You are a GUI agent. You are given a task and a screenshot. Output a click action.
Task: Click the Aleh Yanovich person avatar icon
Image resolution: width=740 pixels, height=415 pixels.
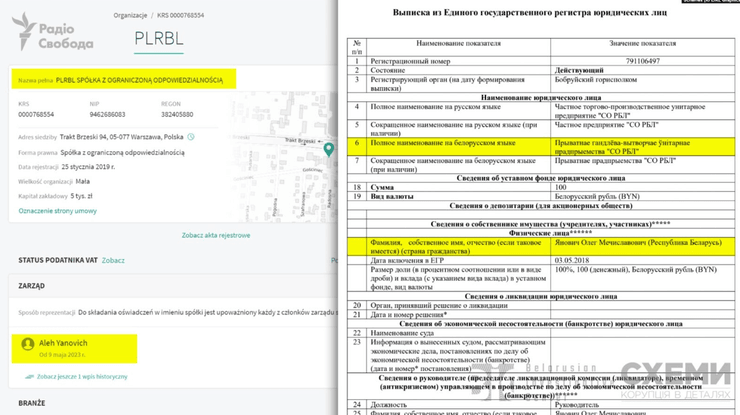28,344
